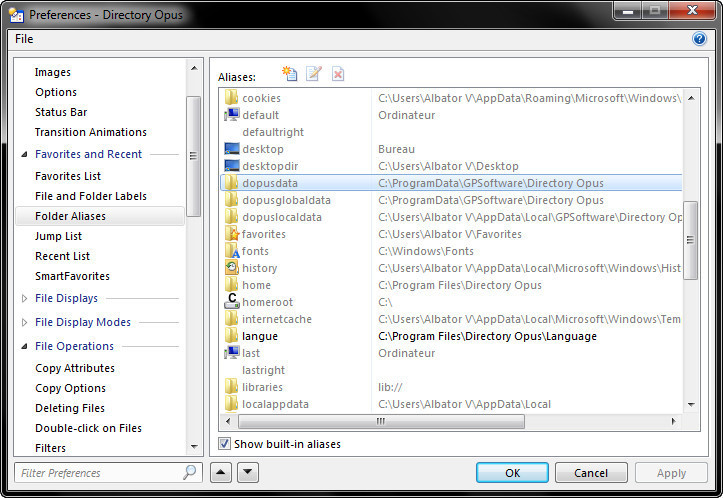This screenshot has width=723, height=498.
Task: Open the Images page
Action: coord(53,72)
